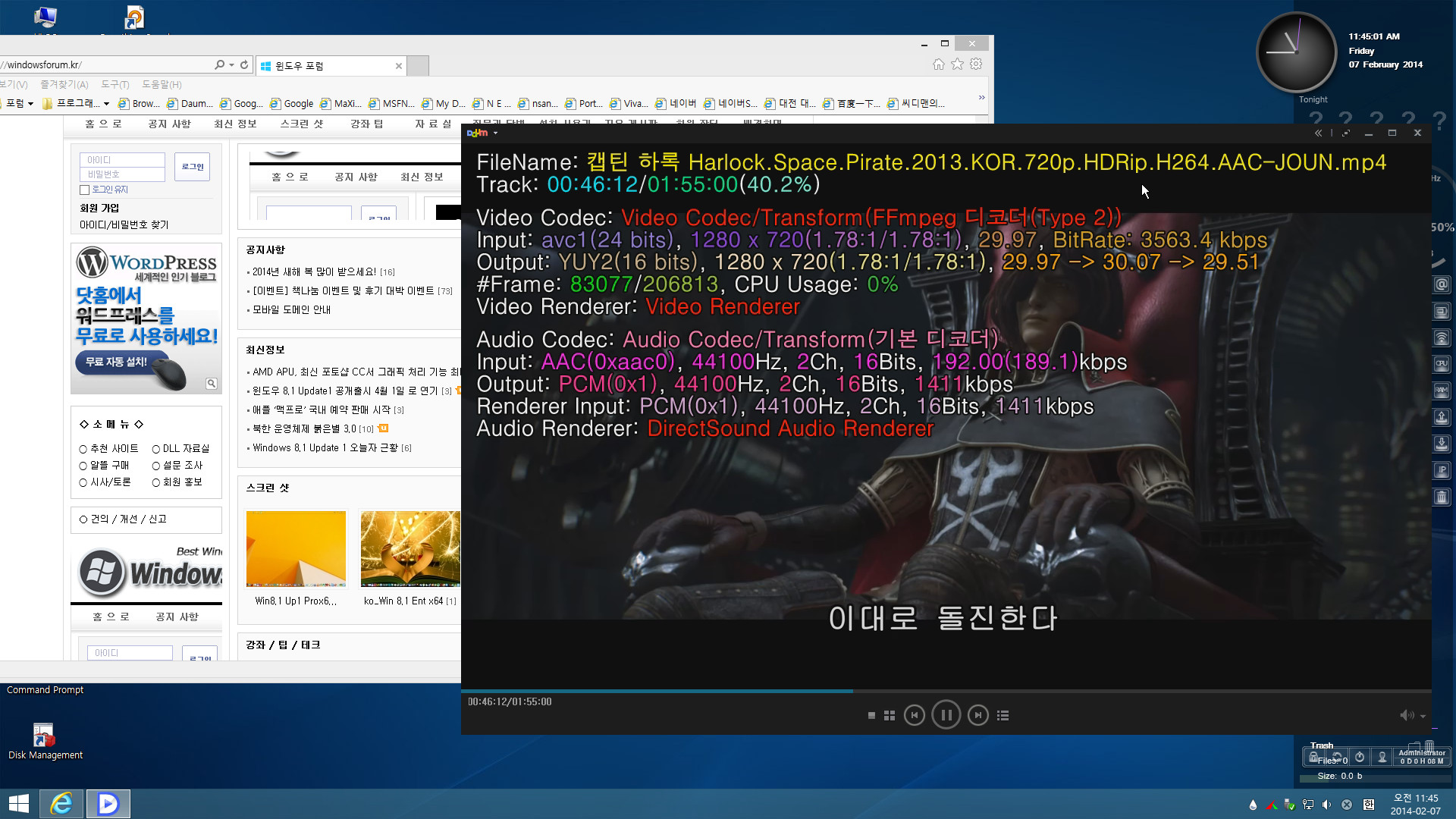Open the Google favorite bookmark
1456x819 pixels.
click(292, 104)
